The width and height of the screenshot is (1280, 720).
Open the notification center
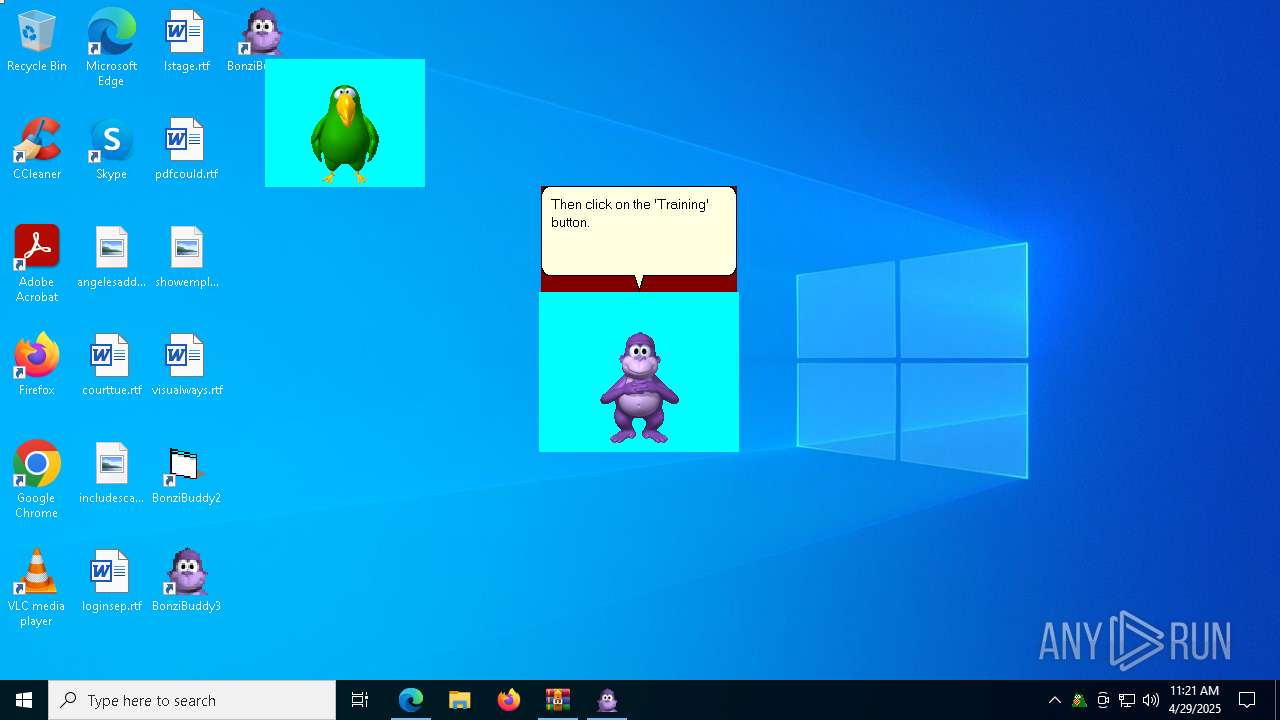click(1247, 700)
